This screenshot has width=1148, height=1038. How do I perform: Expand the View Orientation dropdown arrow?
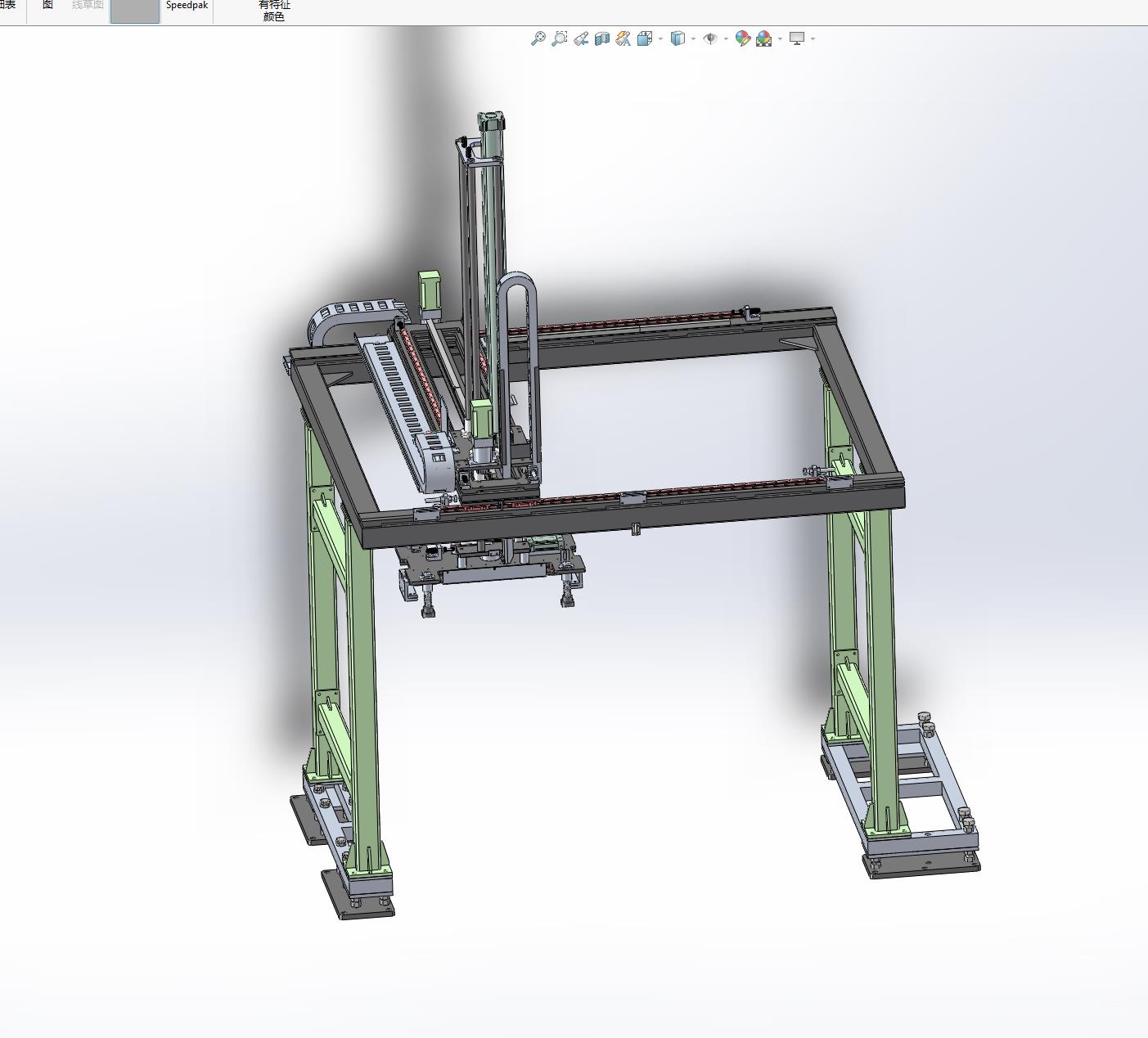point(660,38)
